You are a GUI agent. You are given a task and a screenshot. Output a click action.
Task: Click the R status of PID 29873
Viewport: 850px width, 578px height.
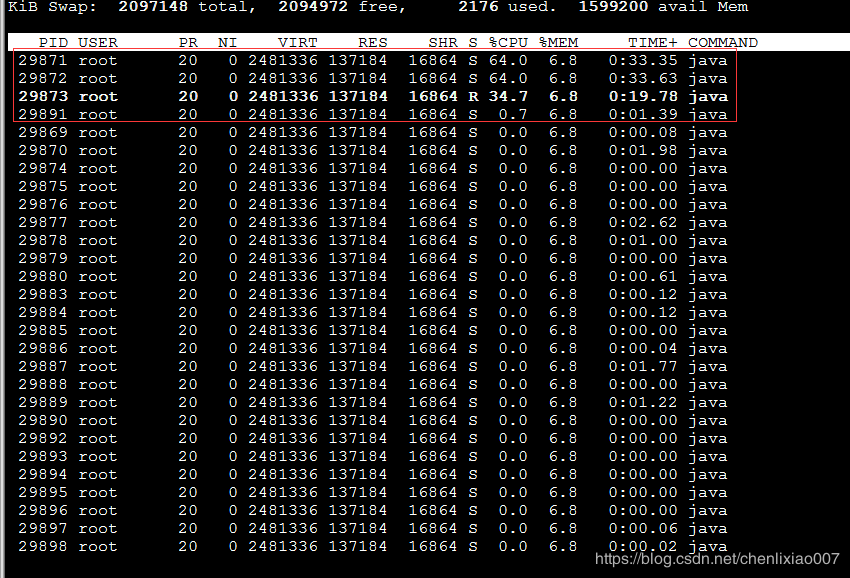tap(473, 96)
